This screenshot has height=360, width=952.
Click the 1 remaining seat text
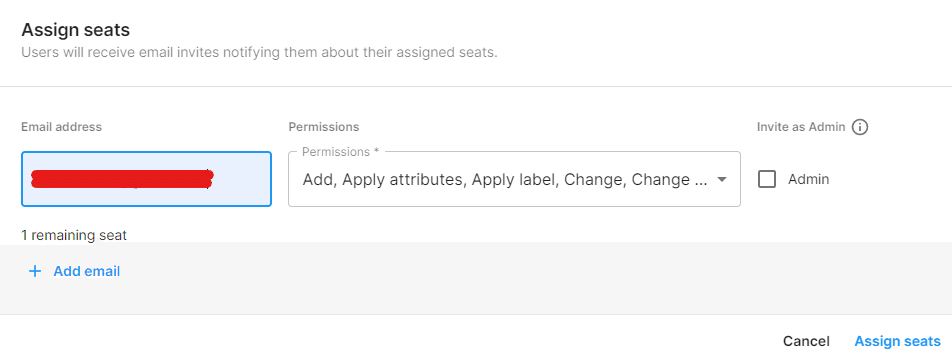[74, 236]
